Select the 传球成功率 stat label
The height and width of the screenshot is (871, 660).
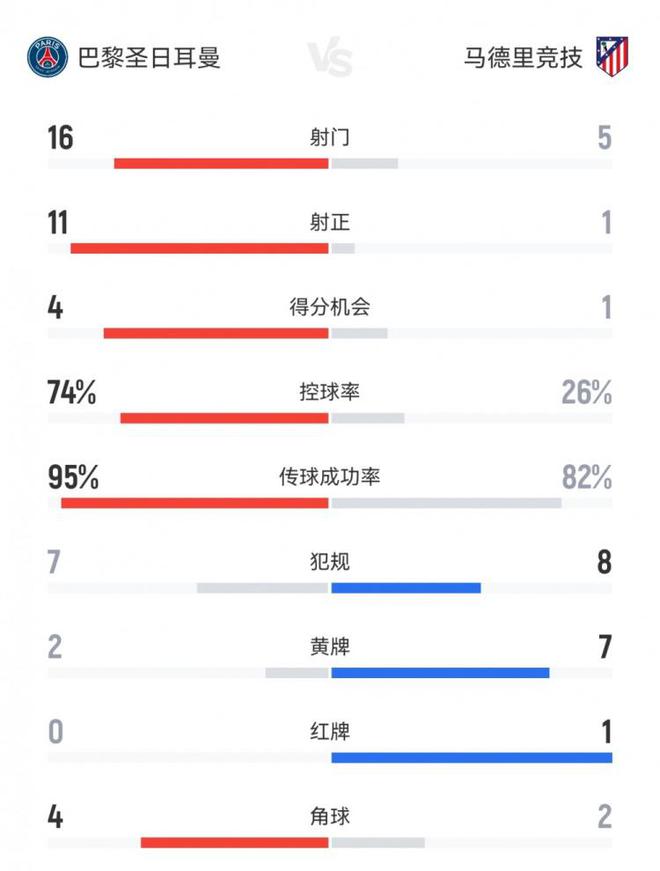330,477
